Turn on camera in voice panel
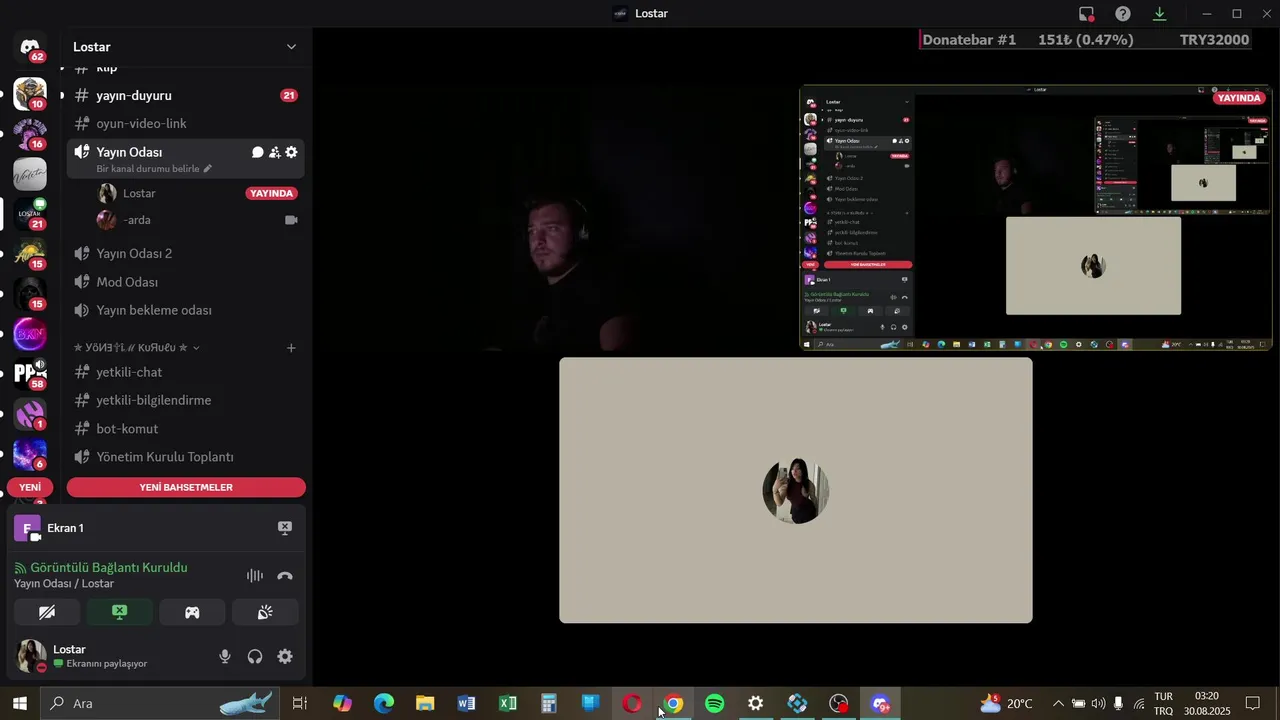This screenshot has width=1280, height=720. click(47, 612)
